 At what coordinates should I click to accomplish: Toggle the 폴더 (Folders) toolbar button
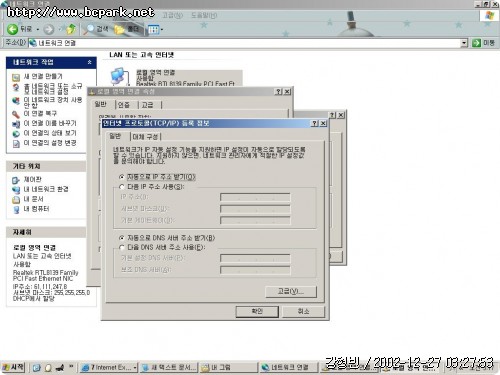tap(127, 29)
